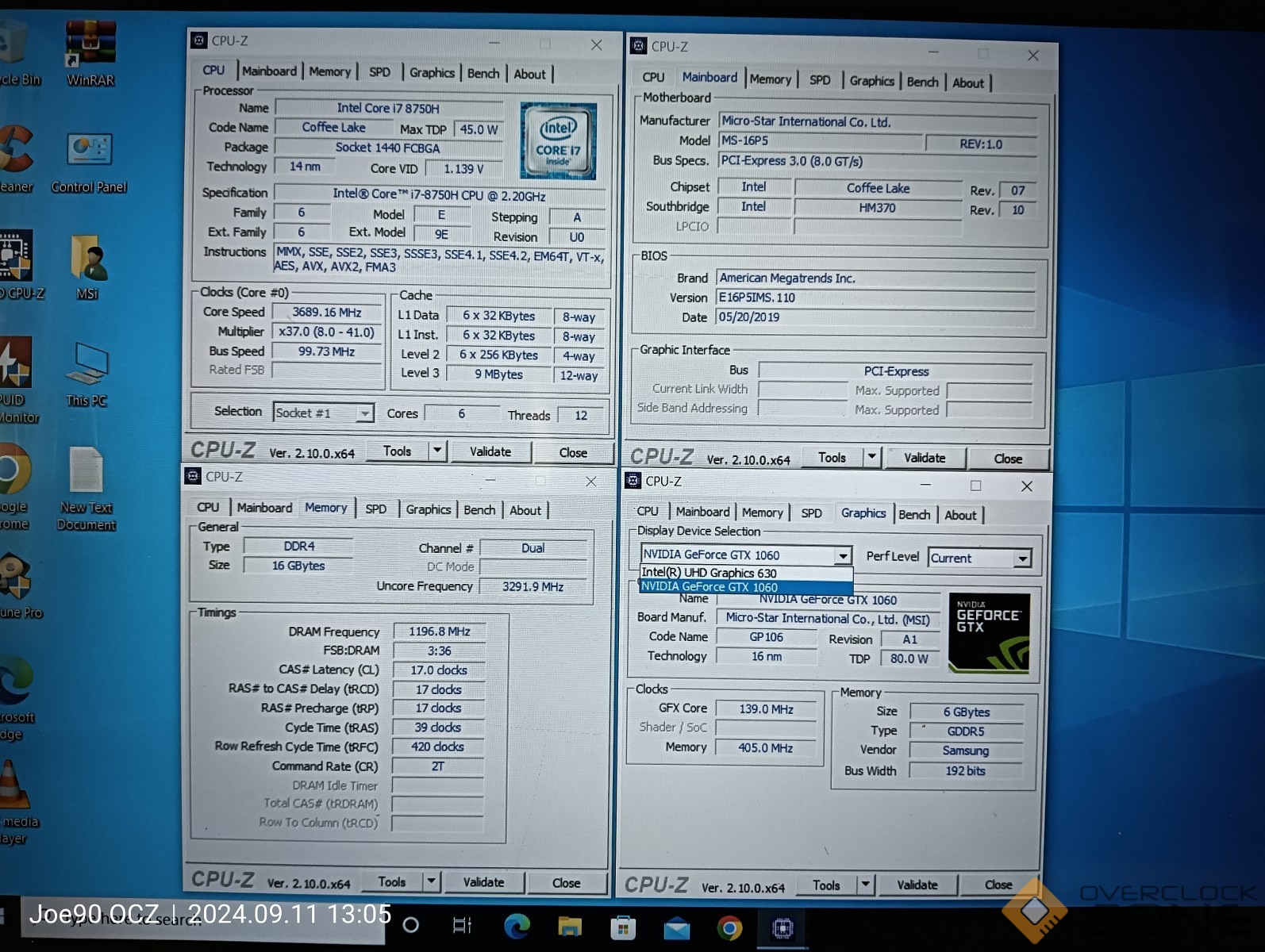Screen dimensions: 1265x952
Task: Open MSI desktop shortcut
Action: [x=87, y=267]
